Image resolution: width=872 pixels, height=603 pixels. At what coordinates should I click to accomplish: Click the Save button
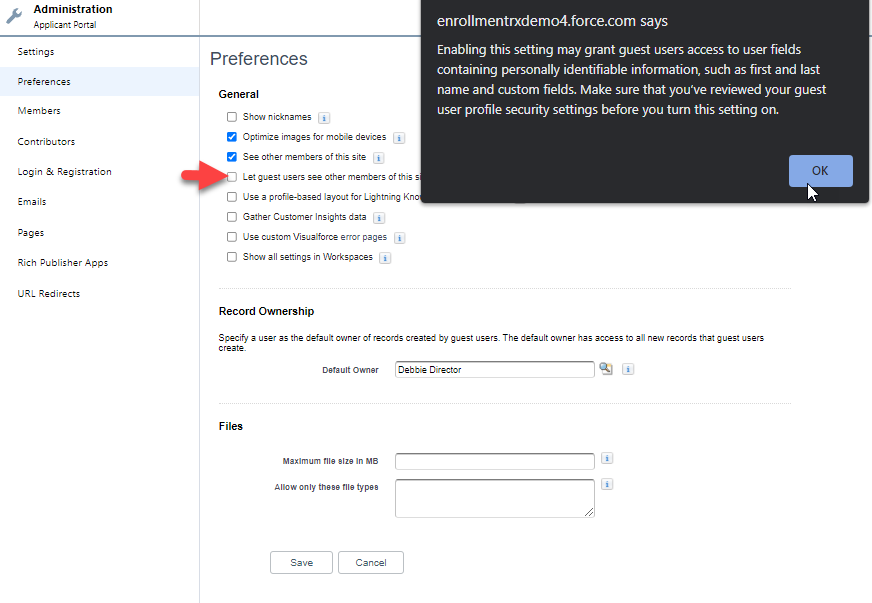[301, 563]
